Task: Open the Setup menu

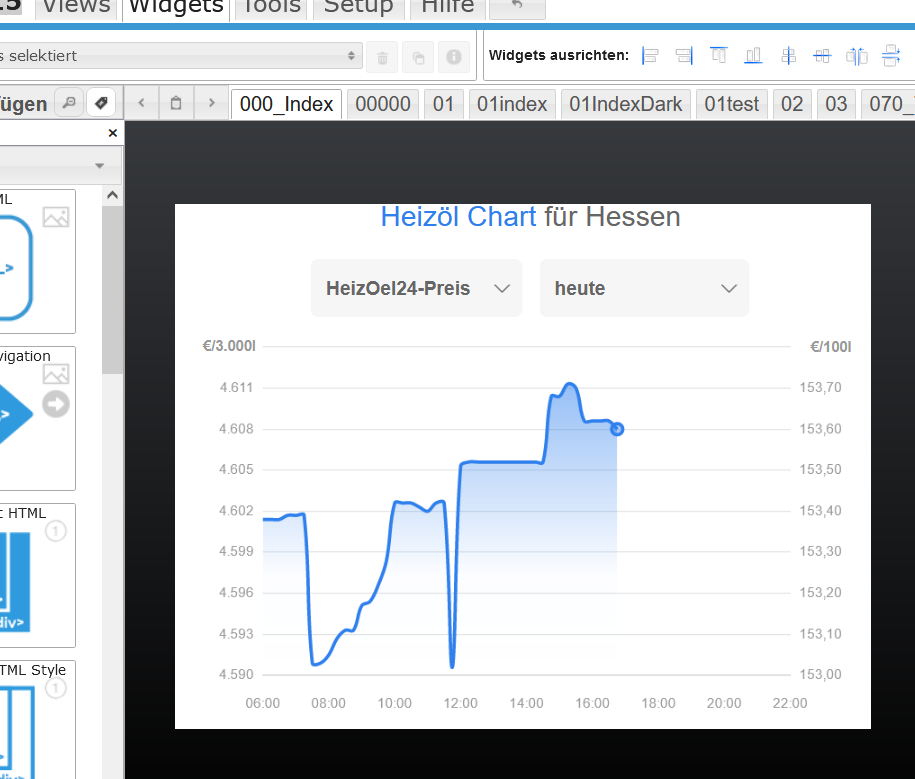Action: click(358, 7)
